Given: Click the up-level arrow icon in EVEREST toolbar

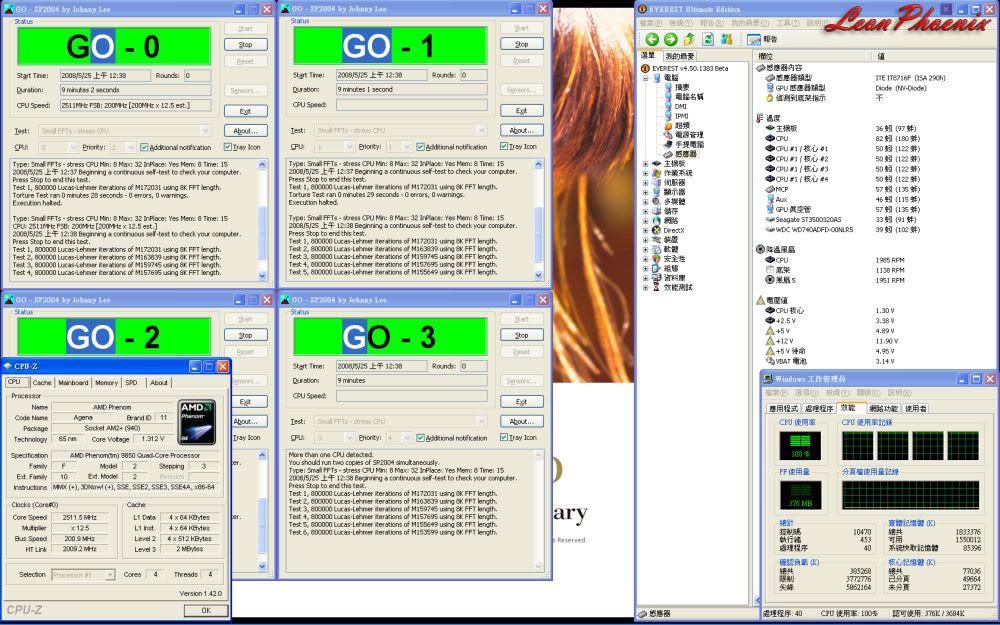Looking at the screenshot, I should point(689,40).
